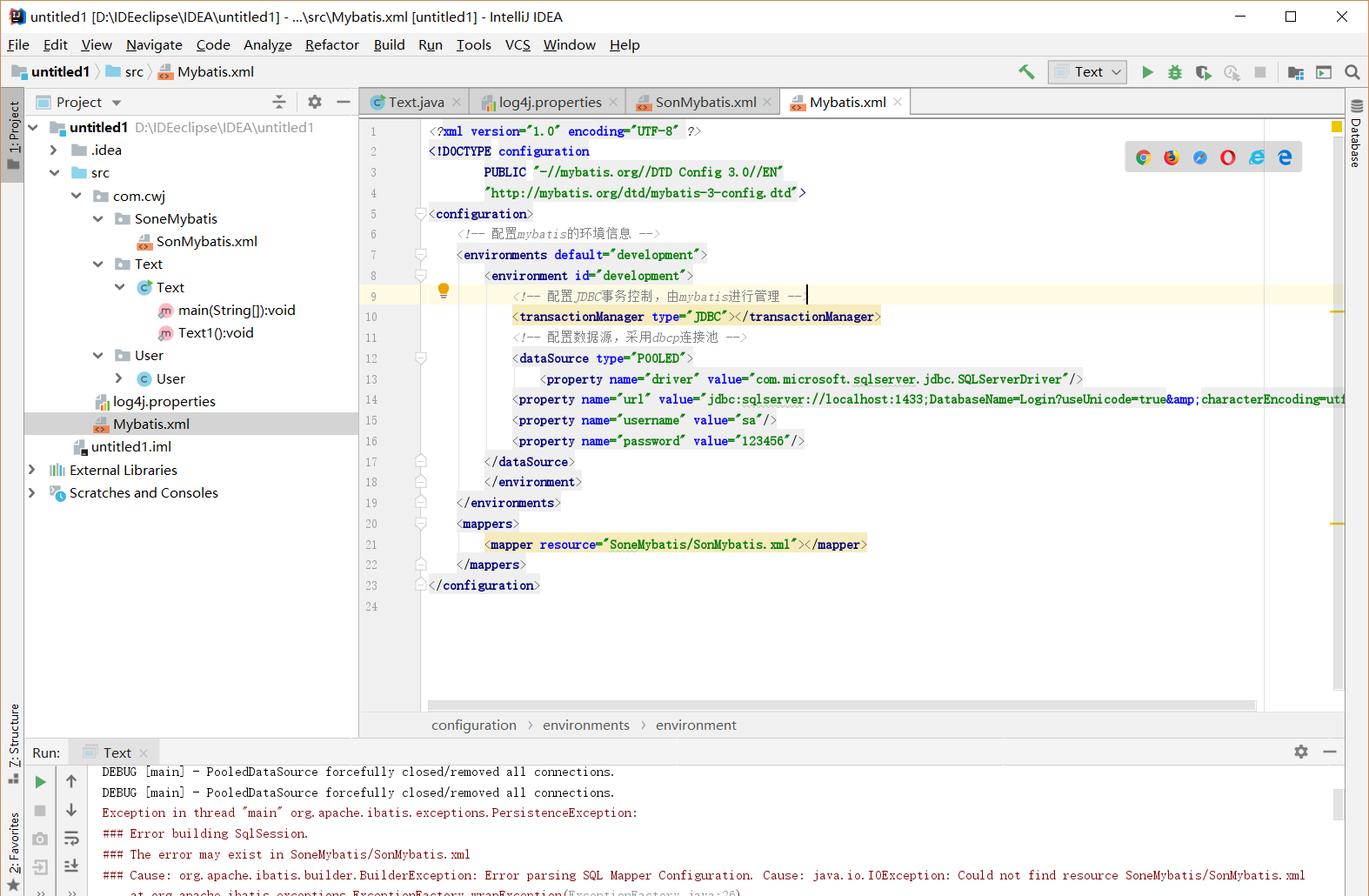Viewport: 1369px width, 896px height.
Task: Toggle the 7: Structure tool window
Action: (13, 744)
